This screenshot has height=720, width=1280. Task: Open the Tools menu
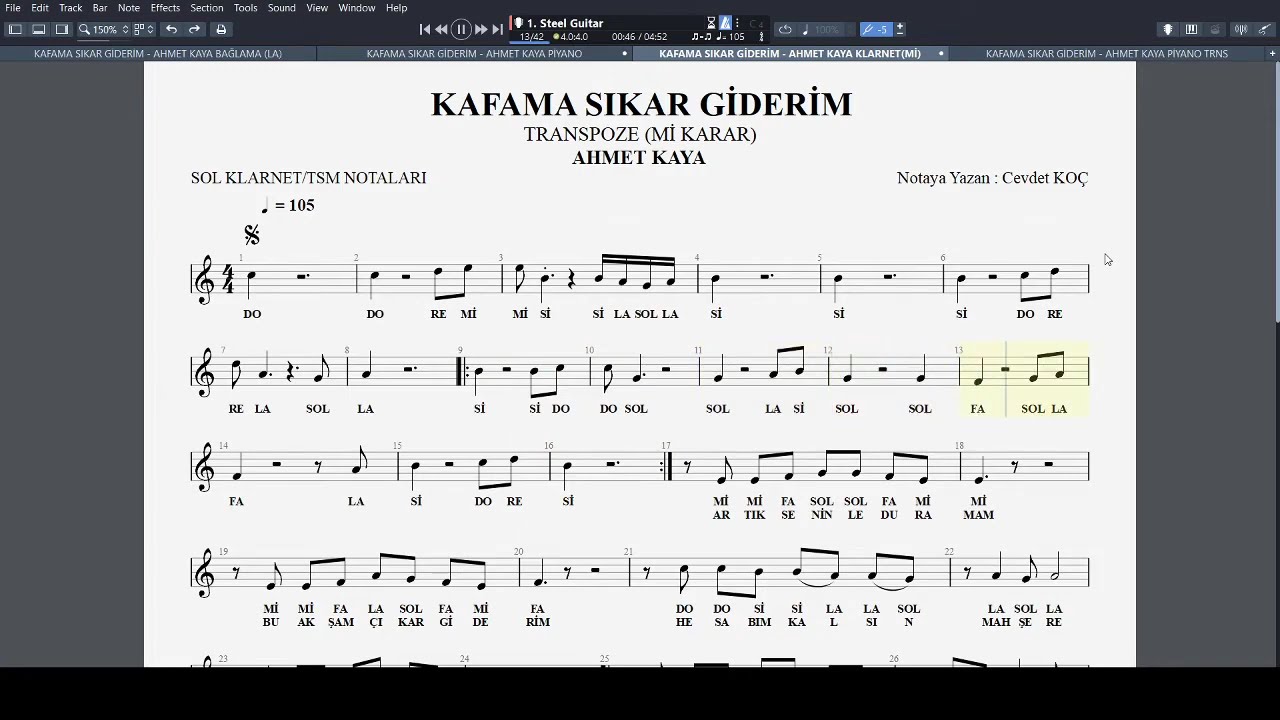245,8
